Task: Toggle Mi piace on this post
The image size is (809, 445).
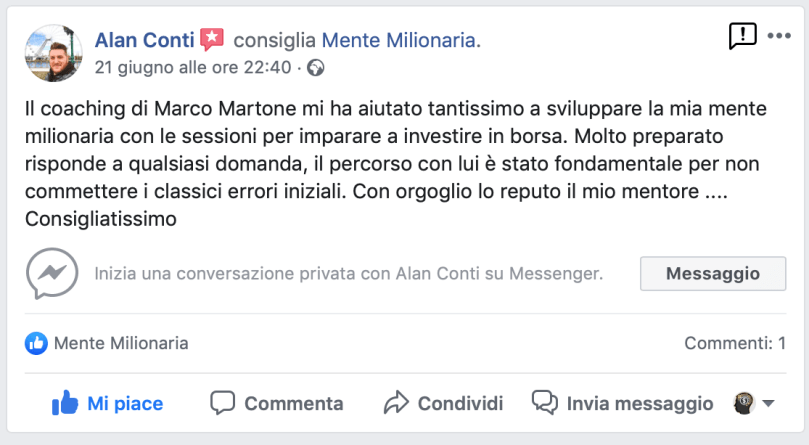Action: click(x=108, y=403)
